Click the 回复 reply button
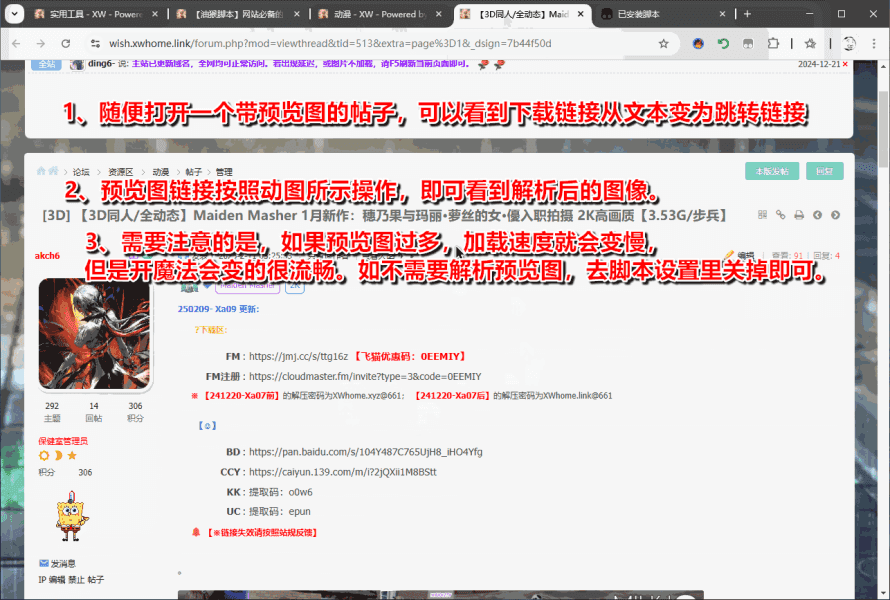The width and height of the screenshot is (890, 600). 825,171
